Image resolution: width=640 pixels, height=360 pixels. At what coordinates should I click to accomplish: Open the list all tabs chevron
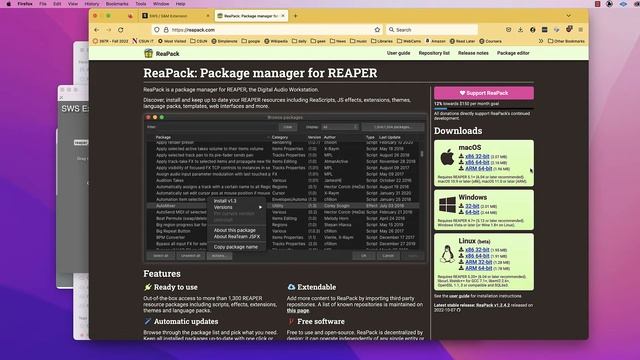(x=569, y=16)
